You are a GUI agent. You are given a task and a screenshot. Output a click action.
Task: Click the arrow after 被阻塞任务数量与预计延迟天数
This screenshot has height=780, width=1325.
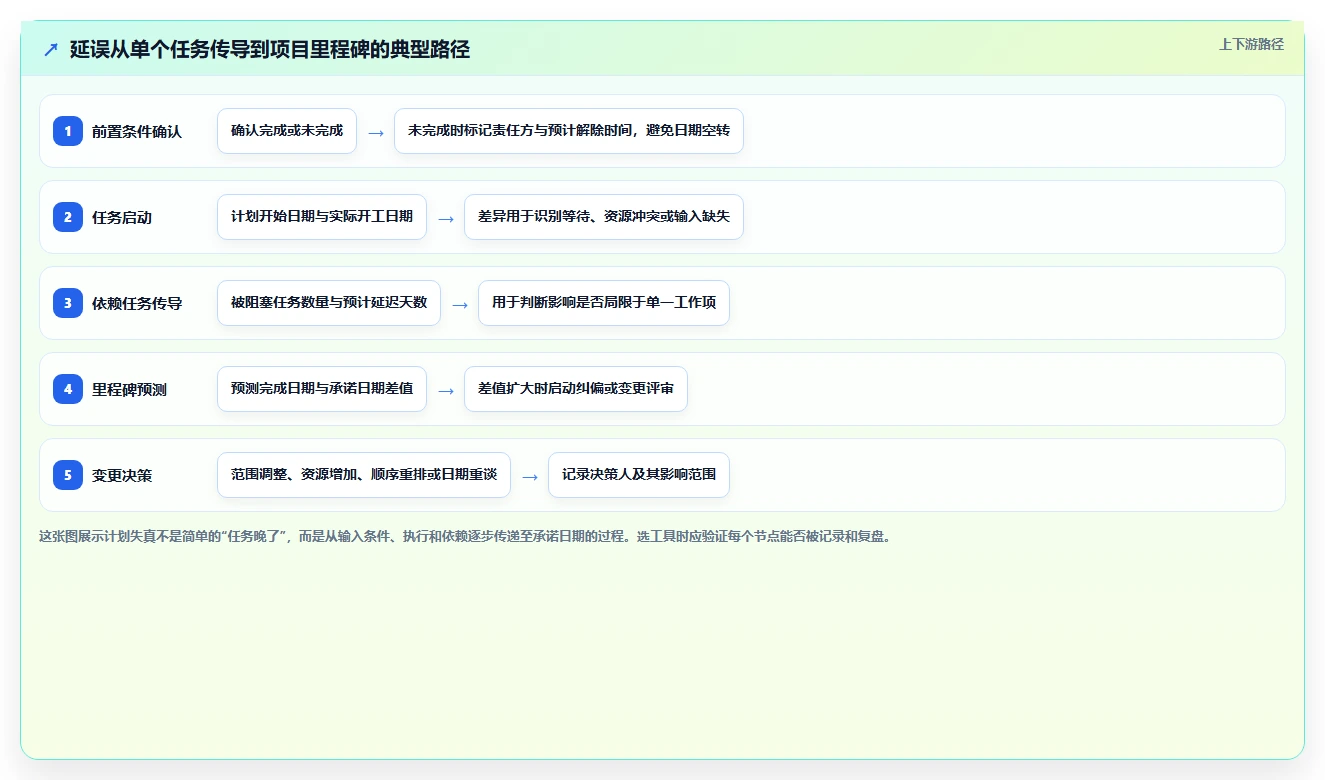click(460, 304)
